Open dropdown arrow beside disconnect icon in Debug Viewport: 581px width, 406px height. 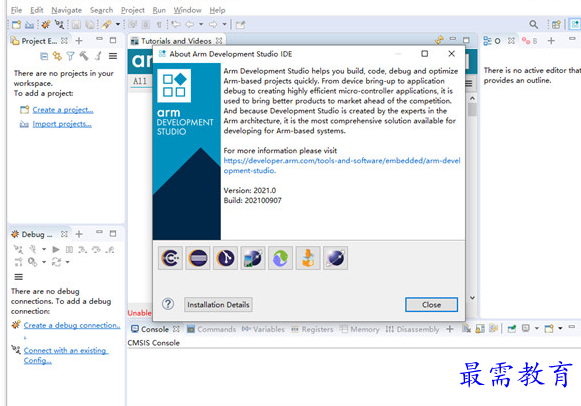coord(44,249)
